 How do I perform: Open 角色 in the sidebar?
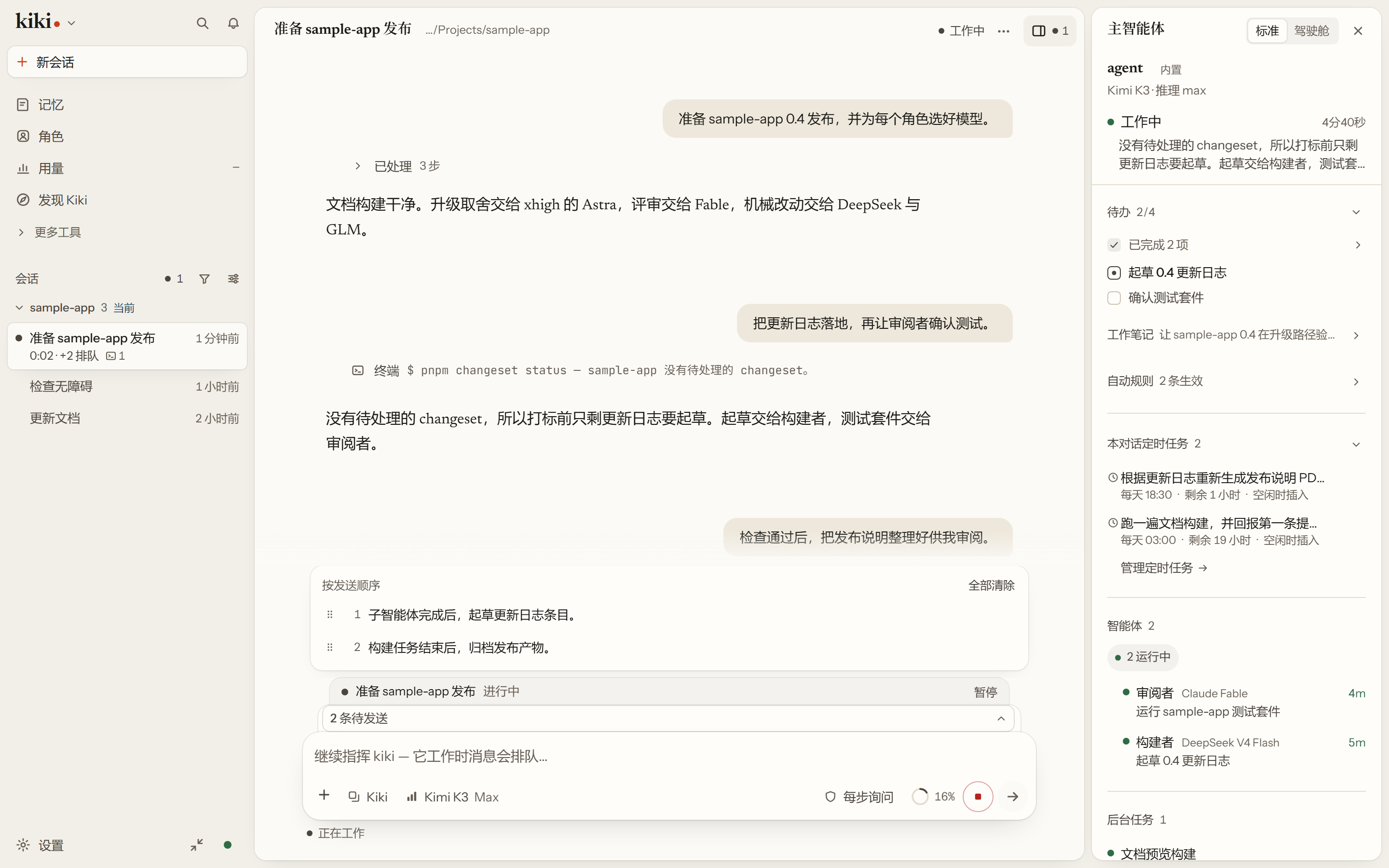tap(127, 136)
